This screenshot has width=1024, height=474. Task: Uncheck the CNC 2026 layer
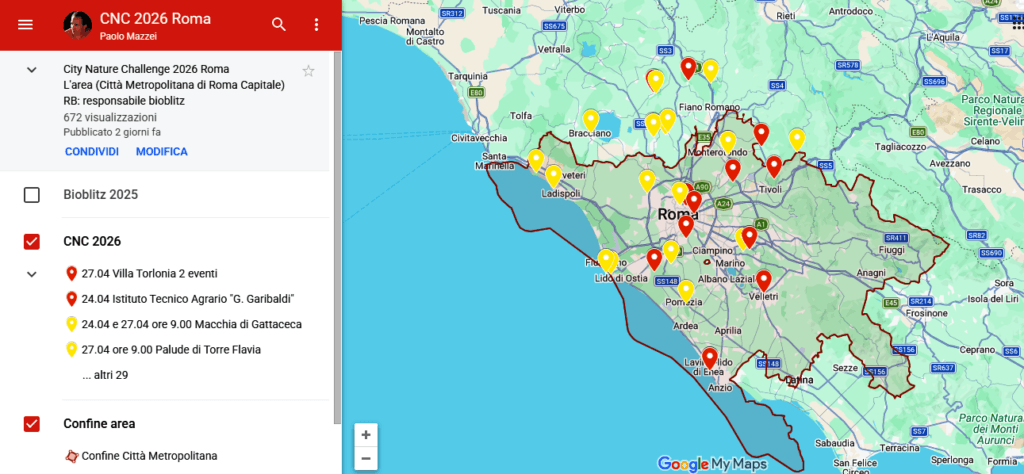click(x=32, y=241)
